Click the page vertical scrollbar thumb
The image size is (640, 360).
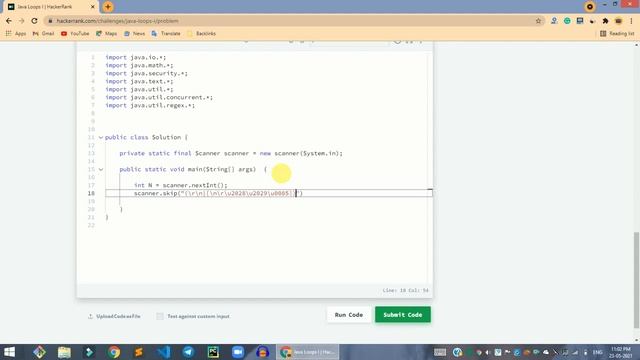tap(636, 280)
